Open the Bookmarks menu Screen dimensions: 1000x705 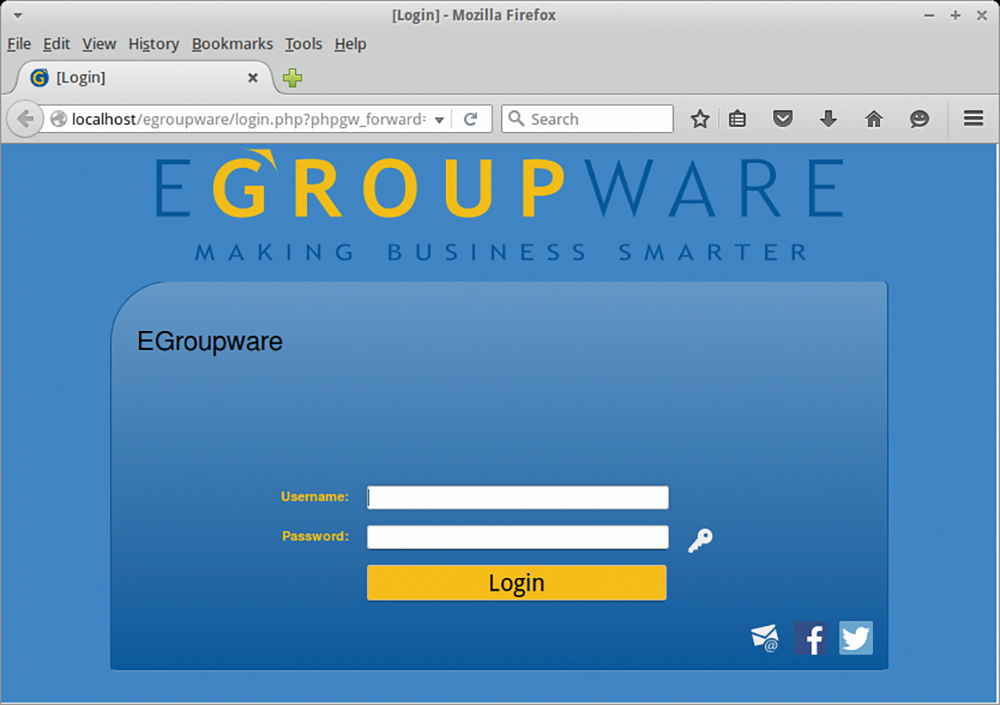[232, 44]
